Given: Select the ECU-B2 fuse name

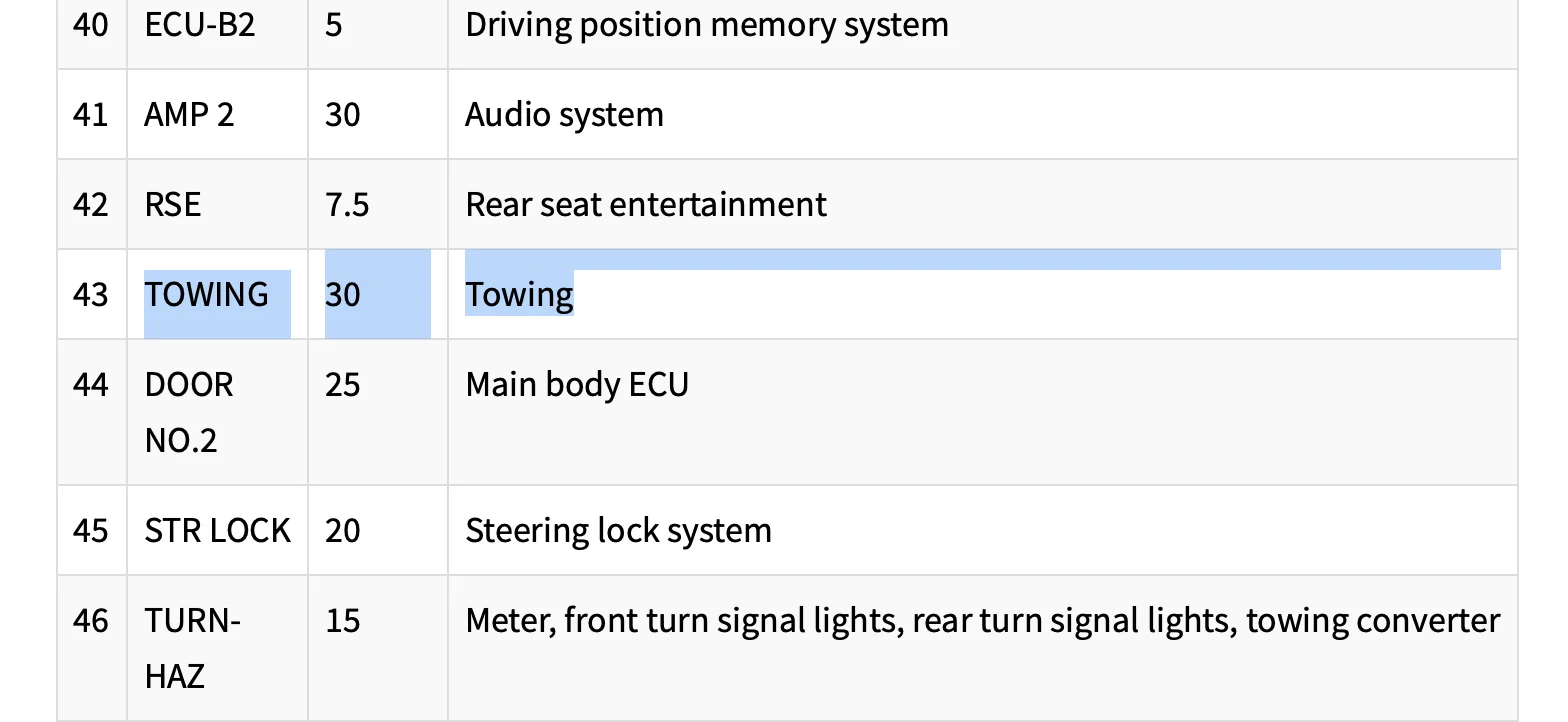Looking at the screenshot, I should (200, 24).
